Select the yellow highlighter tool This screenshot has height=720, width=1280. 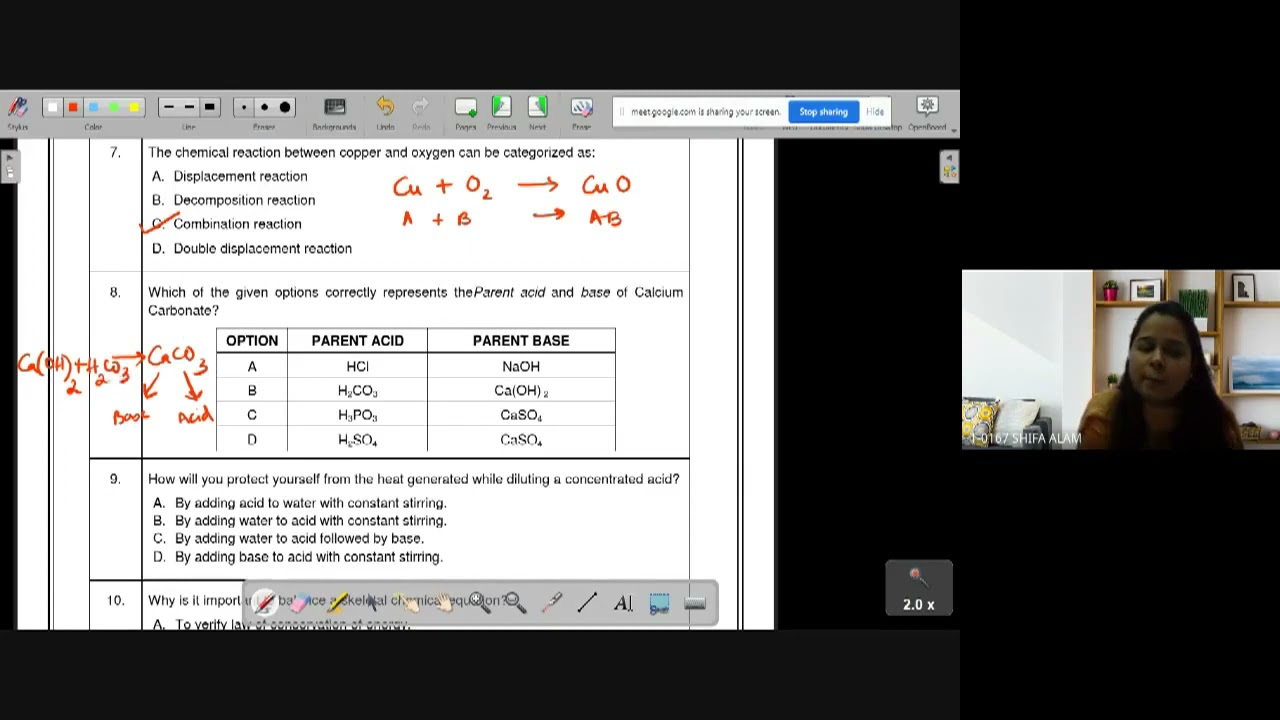click(x=337, y=602)
